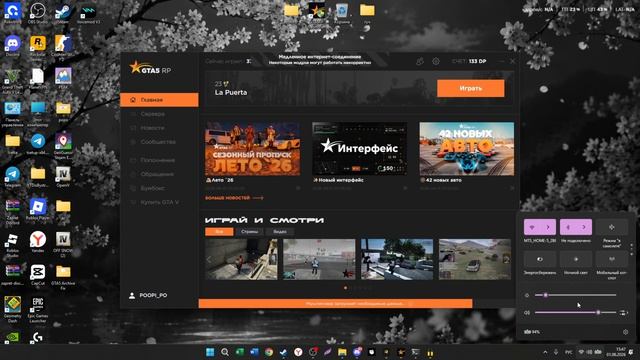Toggle Ночной свет night light tile
Image resolution: width=640 pixels, height=360 pixels.
(576, 259)
